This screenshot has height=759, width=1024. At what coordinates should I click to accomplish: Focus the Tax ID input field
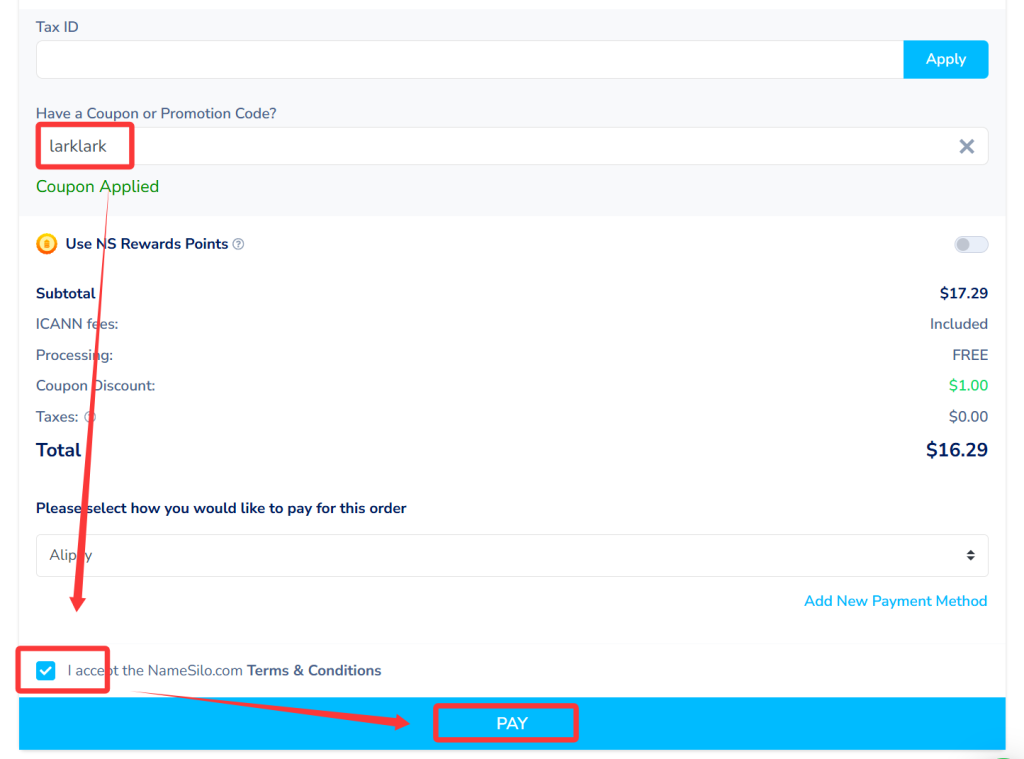point(469,60)
